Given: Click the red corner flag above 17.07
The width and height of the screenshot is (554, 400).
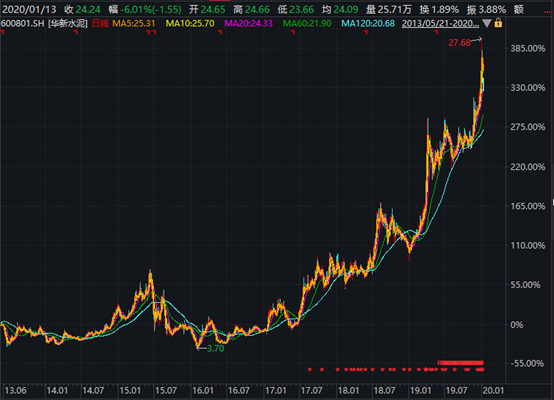Looking at the screenshot, I should [x=293, y=32].
